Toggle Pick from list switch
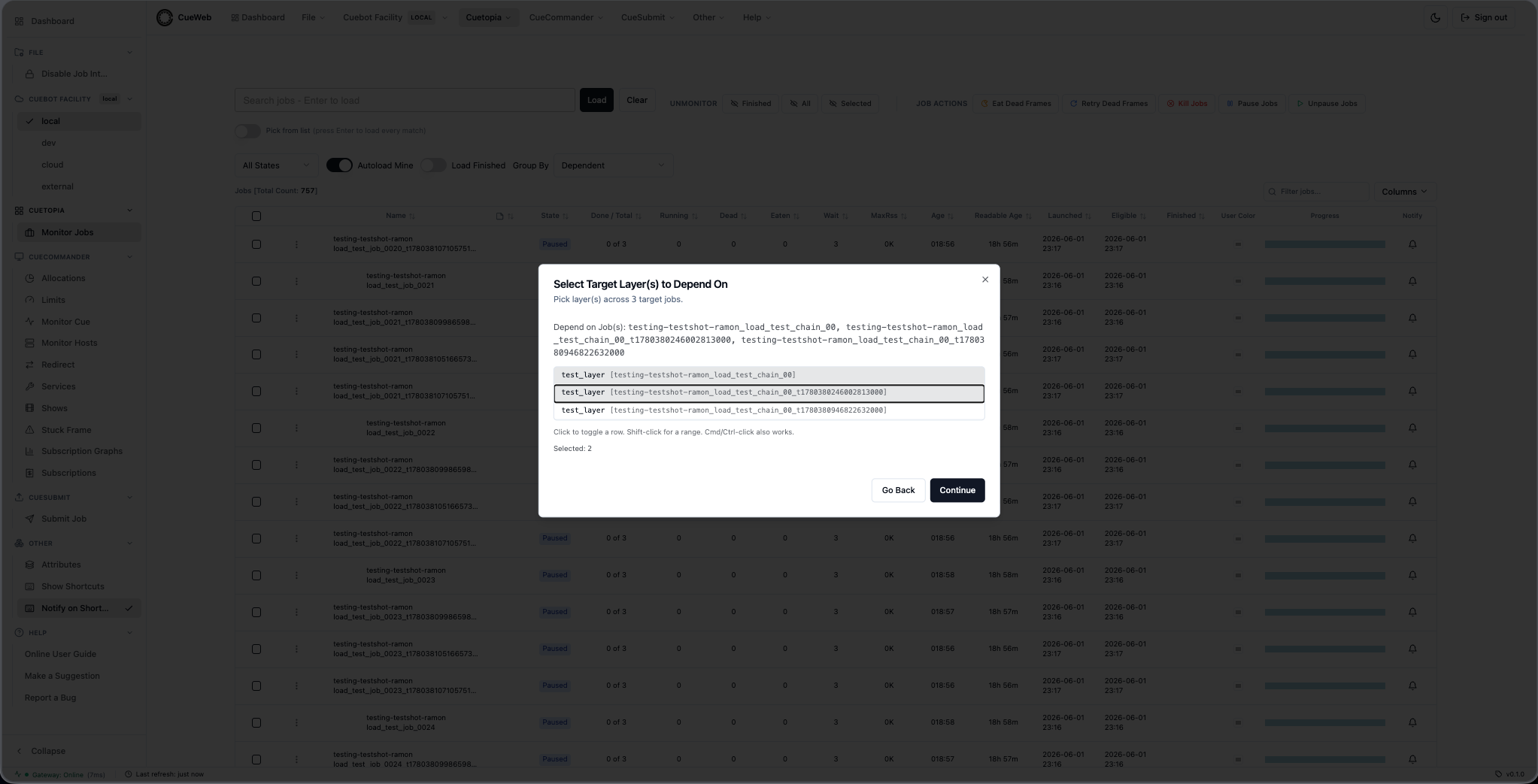Image resolution: width=1538 pixels, height=784 pixels. point(247,131)
